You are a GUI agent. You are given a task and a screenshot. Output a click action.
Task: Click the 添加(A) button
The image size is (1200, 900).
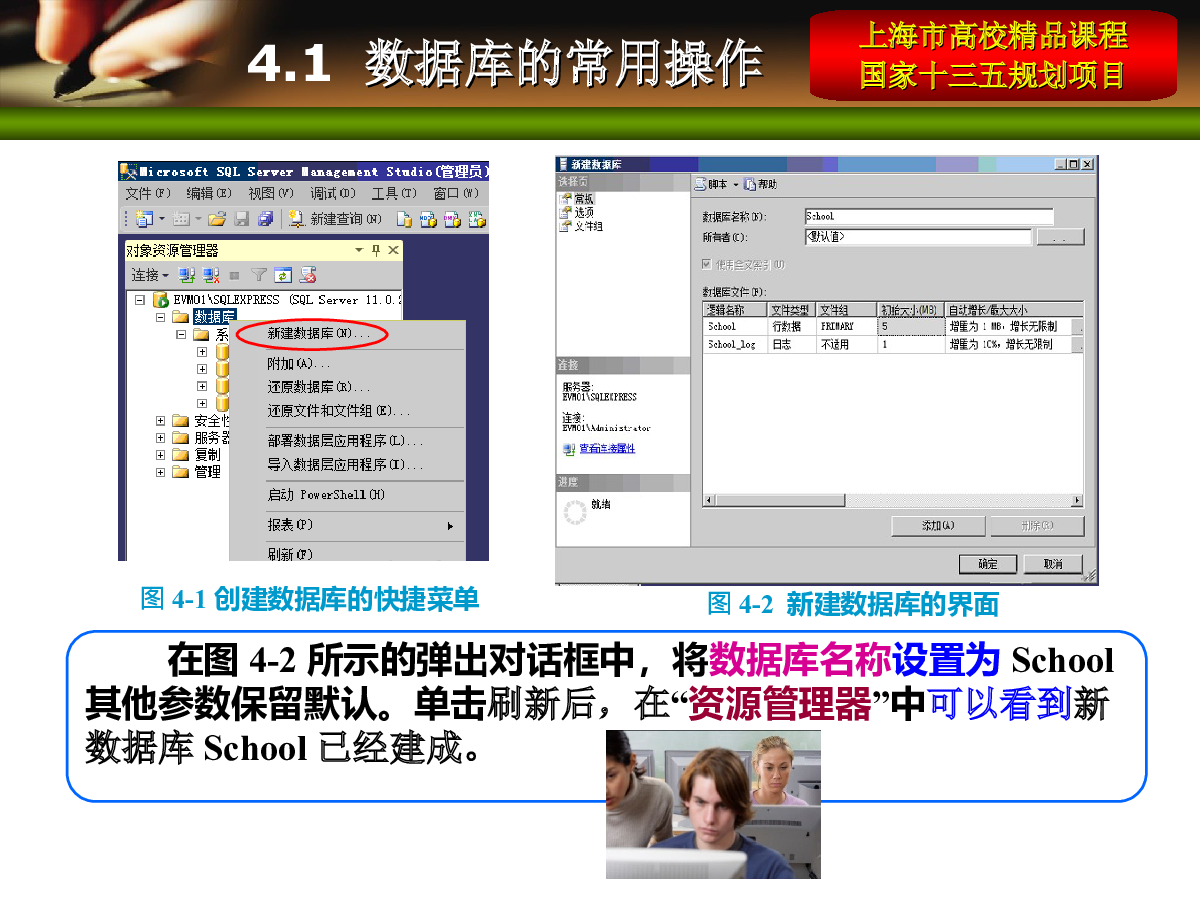click(x=938, y=526)
